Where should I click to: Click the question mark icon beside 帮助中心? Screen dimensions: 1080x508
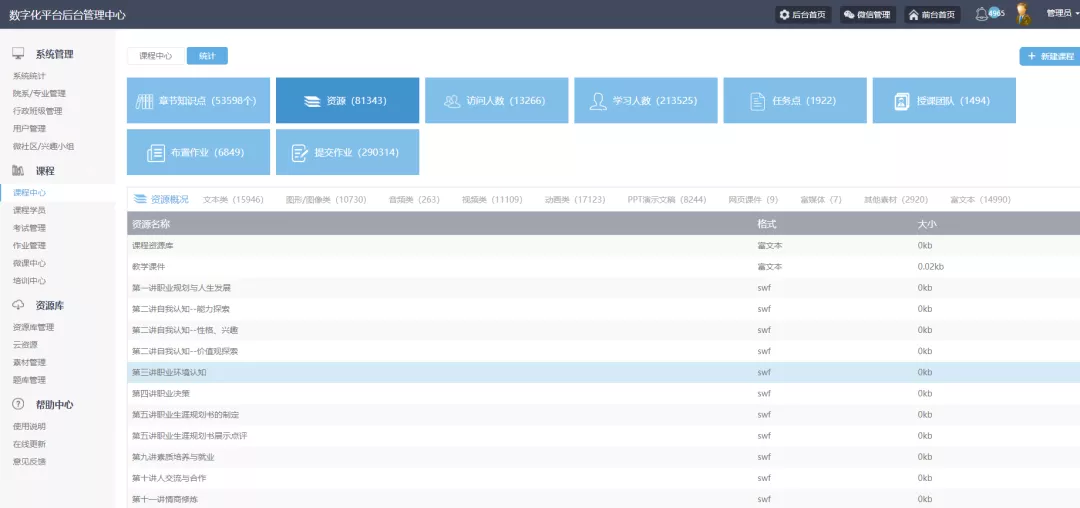coord(19,404)
